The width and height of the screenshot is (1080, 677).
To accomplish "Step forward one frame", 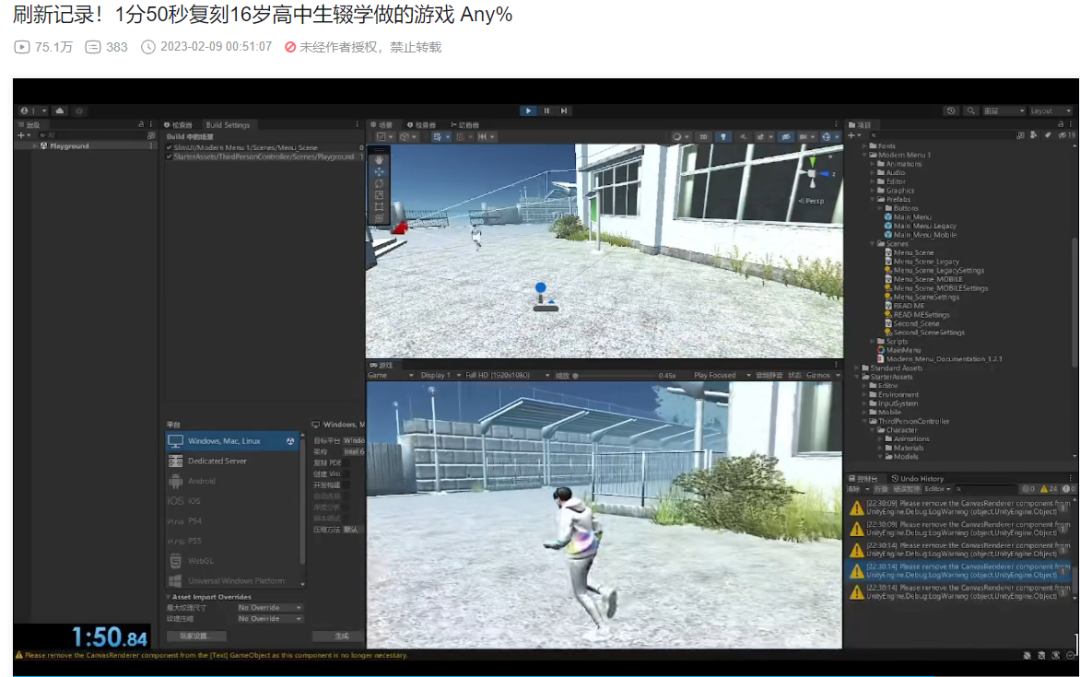I will [564, 110].
